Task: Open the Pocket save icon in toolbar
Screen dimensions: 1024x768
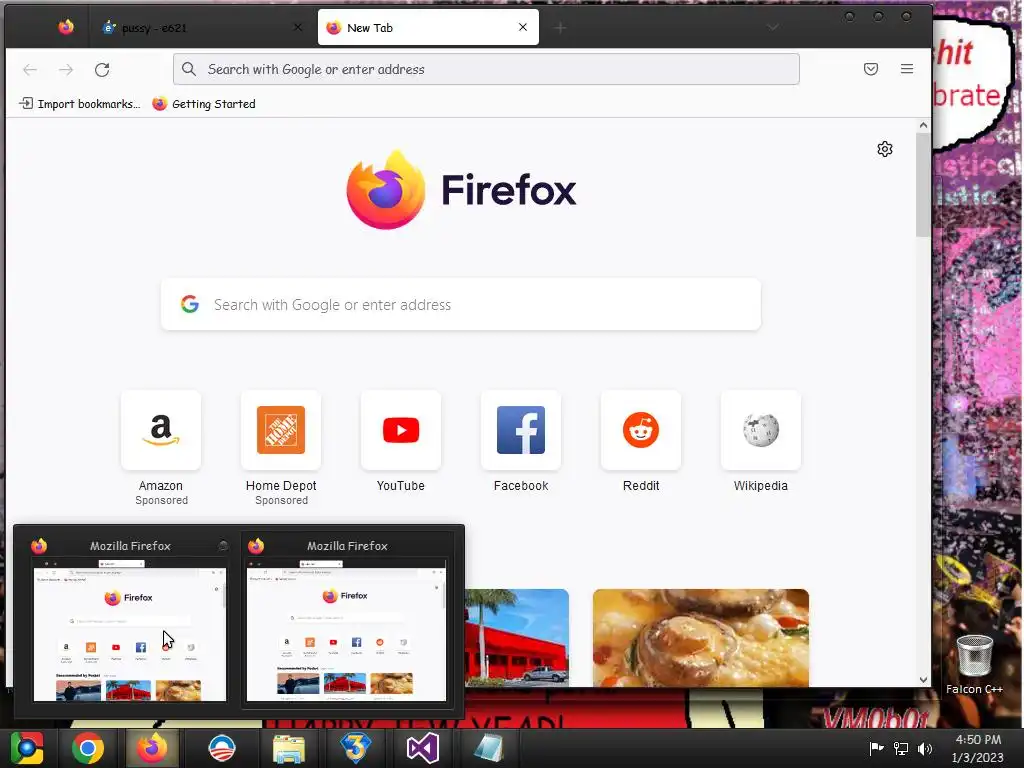Action: click(871, 69)
